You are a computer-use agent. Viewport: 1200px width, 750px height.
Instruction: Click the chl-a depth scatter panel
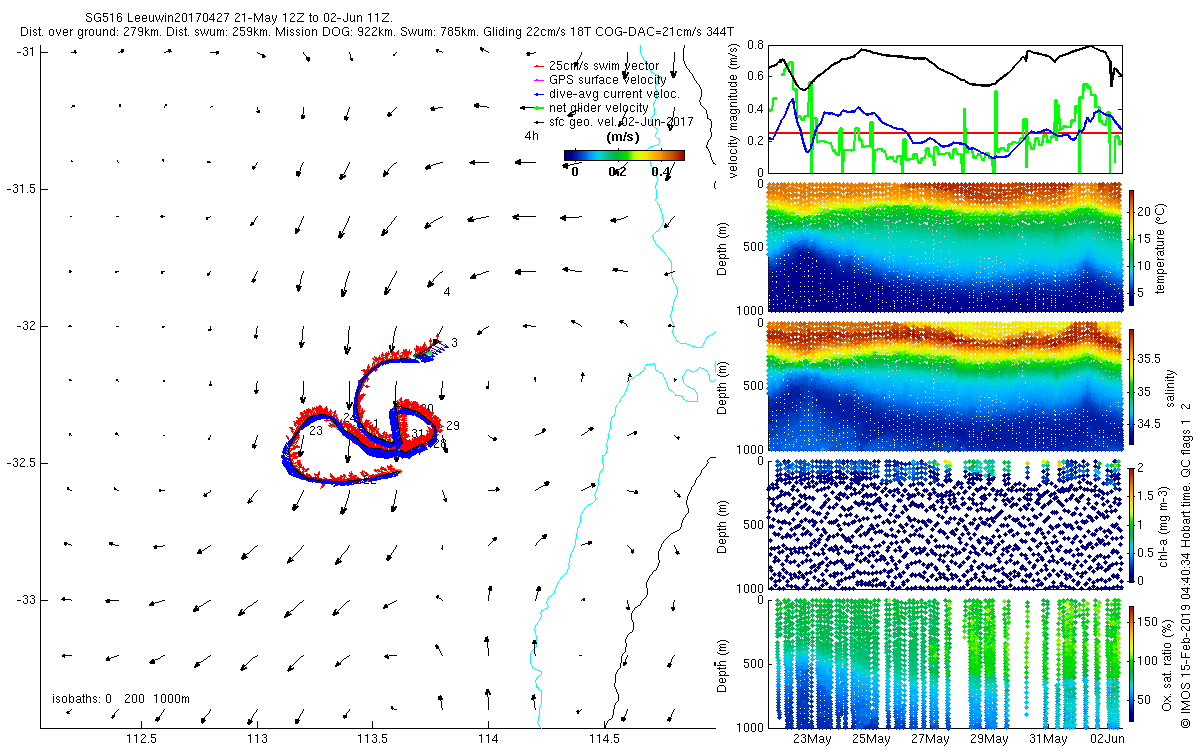click(944, 524)
